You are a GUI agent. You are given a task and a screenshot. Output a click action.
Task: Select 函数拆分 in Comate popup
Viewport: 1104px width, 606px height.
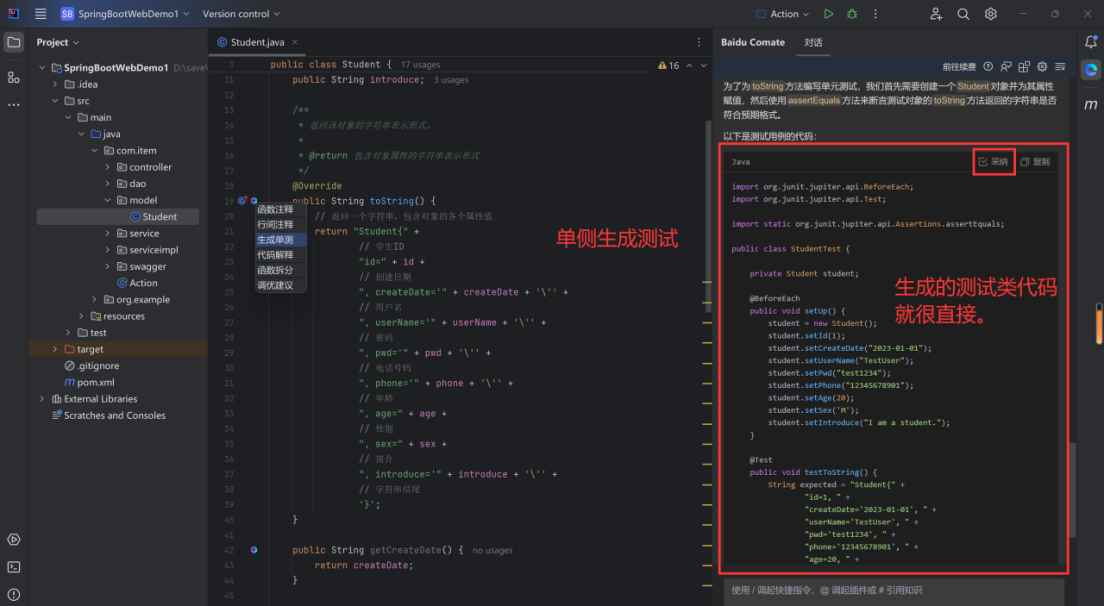pyautogui.click(x=280, y=270)
